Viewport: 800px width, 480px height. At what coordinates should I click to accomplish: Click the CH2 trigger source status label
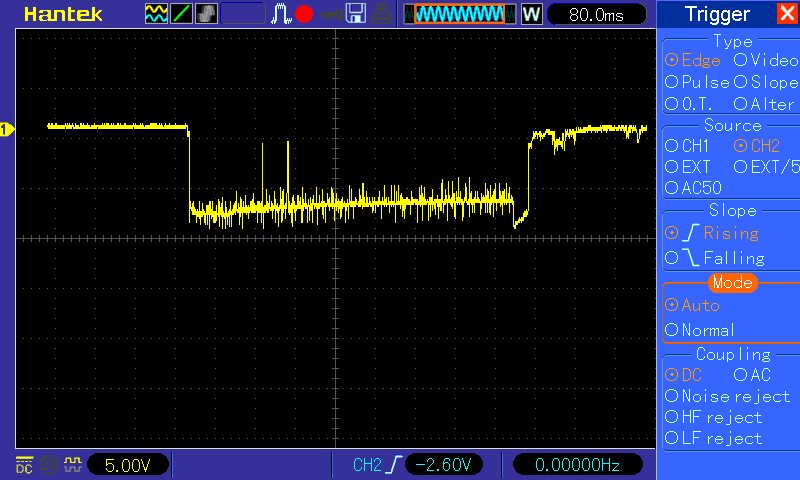(x=367, y=465)
